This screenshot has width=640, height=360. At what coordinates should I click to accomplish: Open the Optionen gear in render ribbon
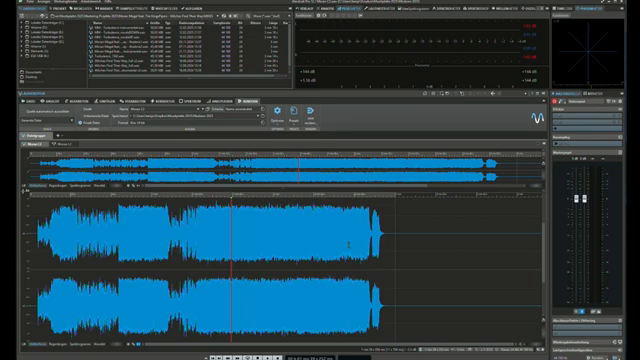277,111
